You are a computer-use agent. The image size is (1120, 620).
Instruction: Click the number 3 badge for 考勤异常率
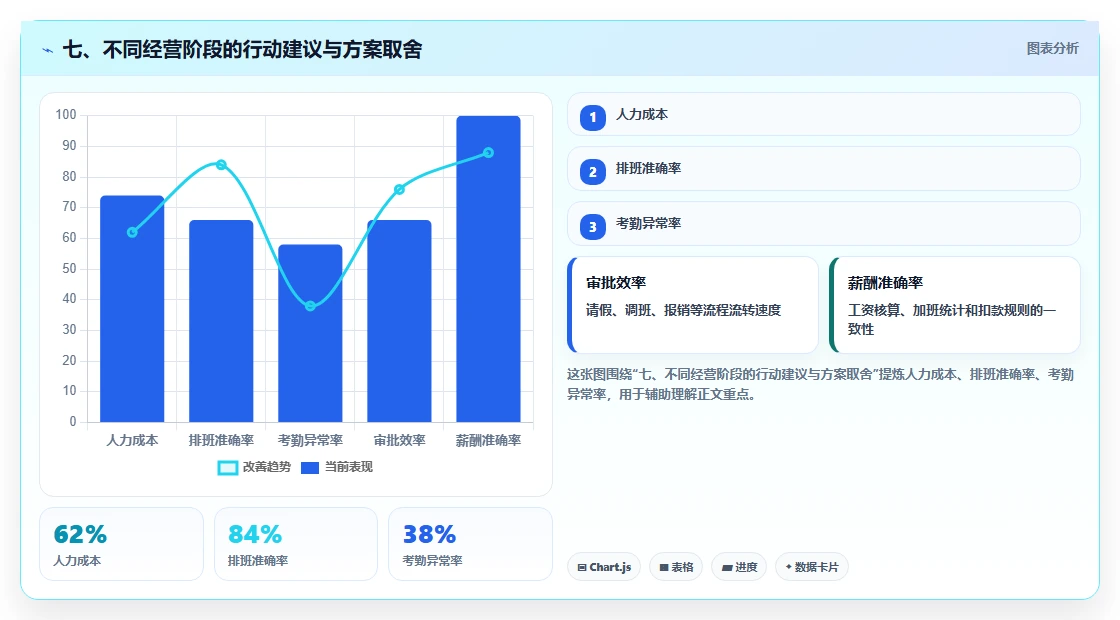(x=593, y=227)
